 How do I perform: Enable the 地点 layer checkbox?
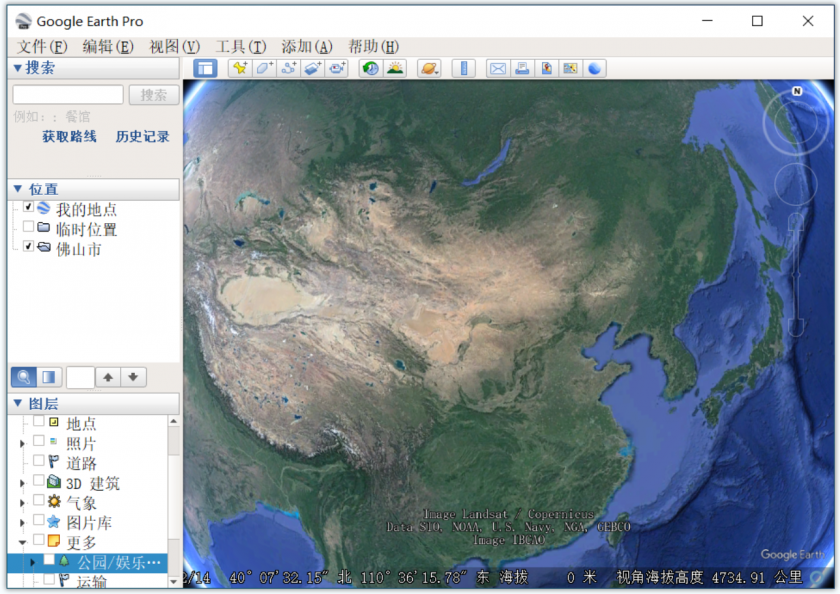[39, 422]
